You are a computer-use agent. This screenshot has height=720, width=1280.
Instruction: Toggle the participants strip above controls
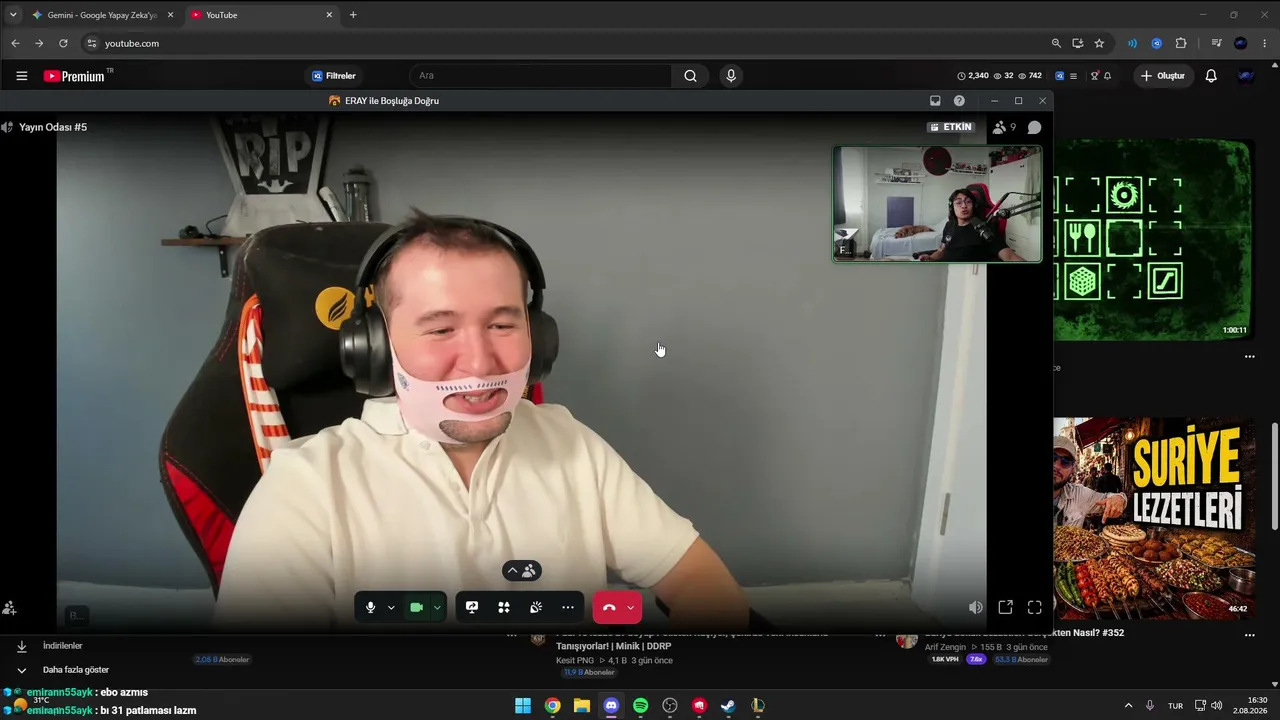pos(521,571)
